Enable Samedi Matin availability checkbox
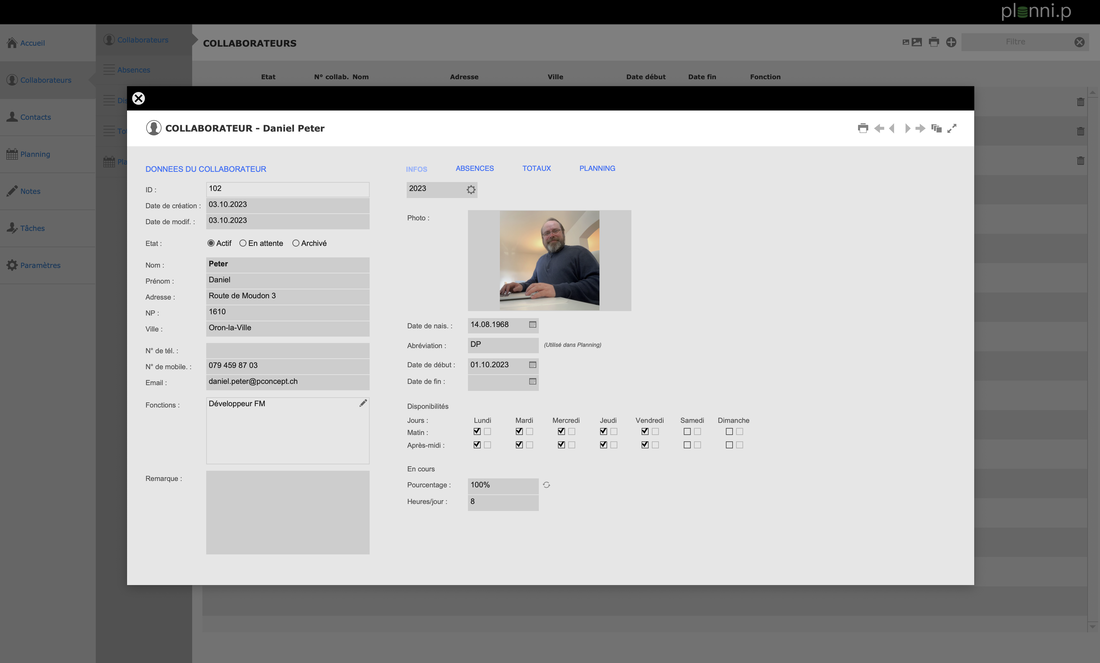The image size is (1100, 663). [x=687, y=432]
